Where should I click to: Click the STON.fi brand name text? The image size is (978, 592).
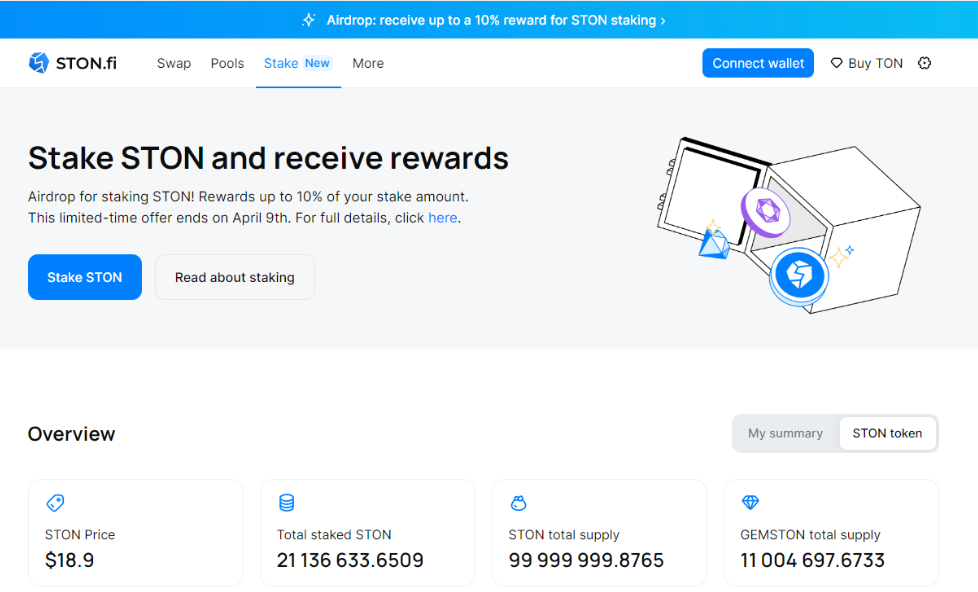tap(86, 63)
